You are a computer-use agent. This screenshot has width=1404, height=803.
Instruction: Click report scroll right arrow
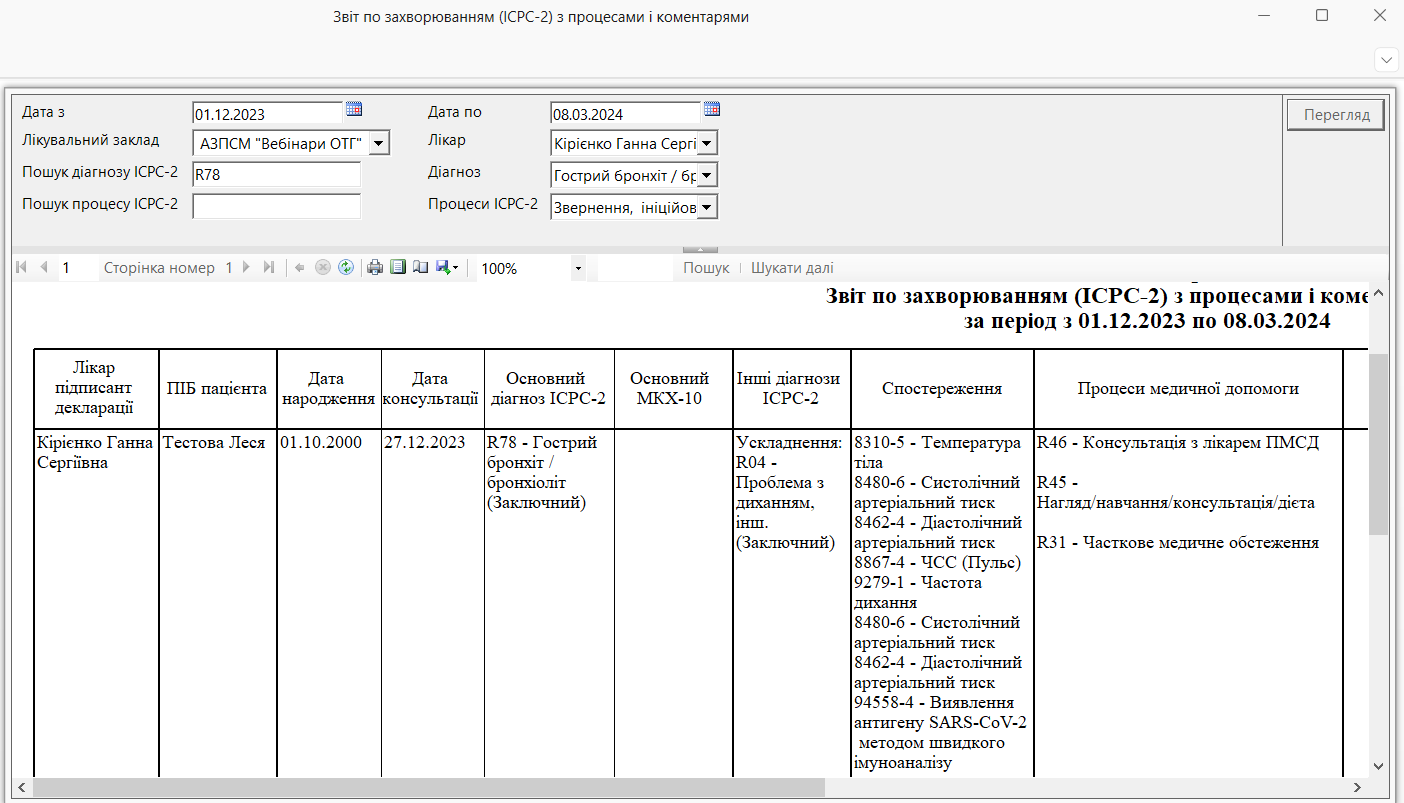1356,787
